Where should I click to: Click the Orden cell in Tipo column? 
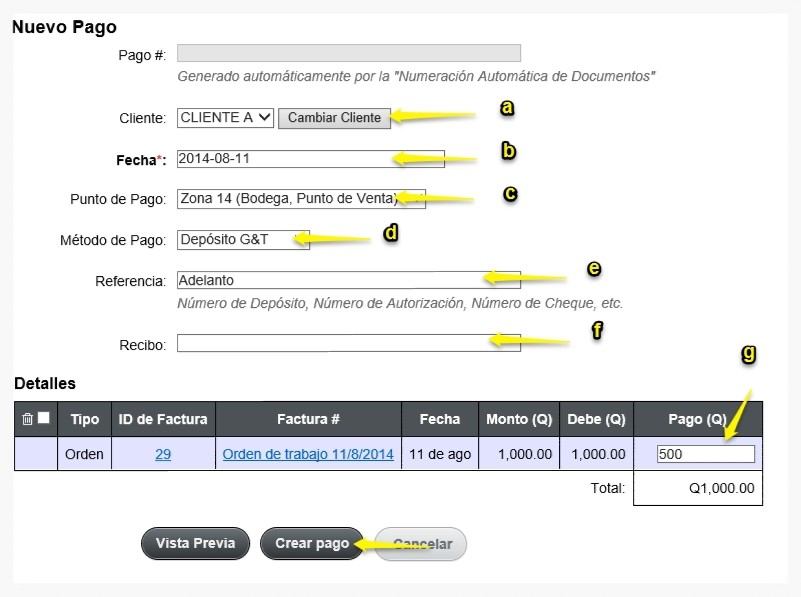[x=84, y=454]
